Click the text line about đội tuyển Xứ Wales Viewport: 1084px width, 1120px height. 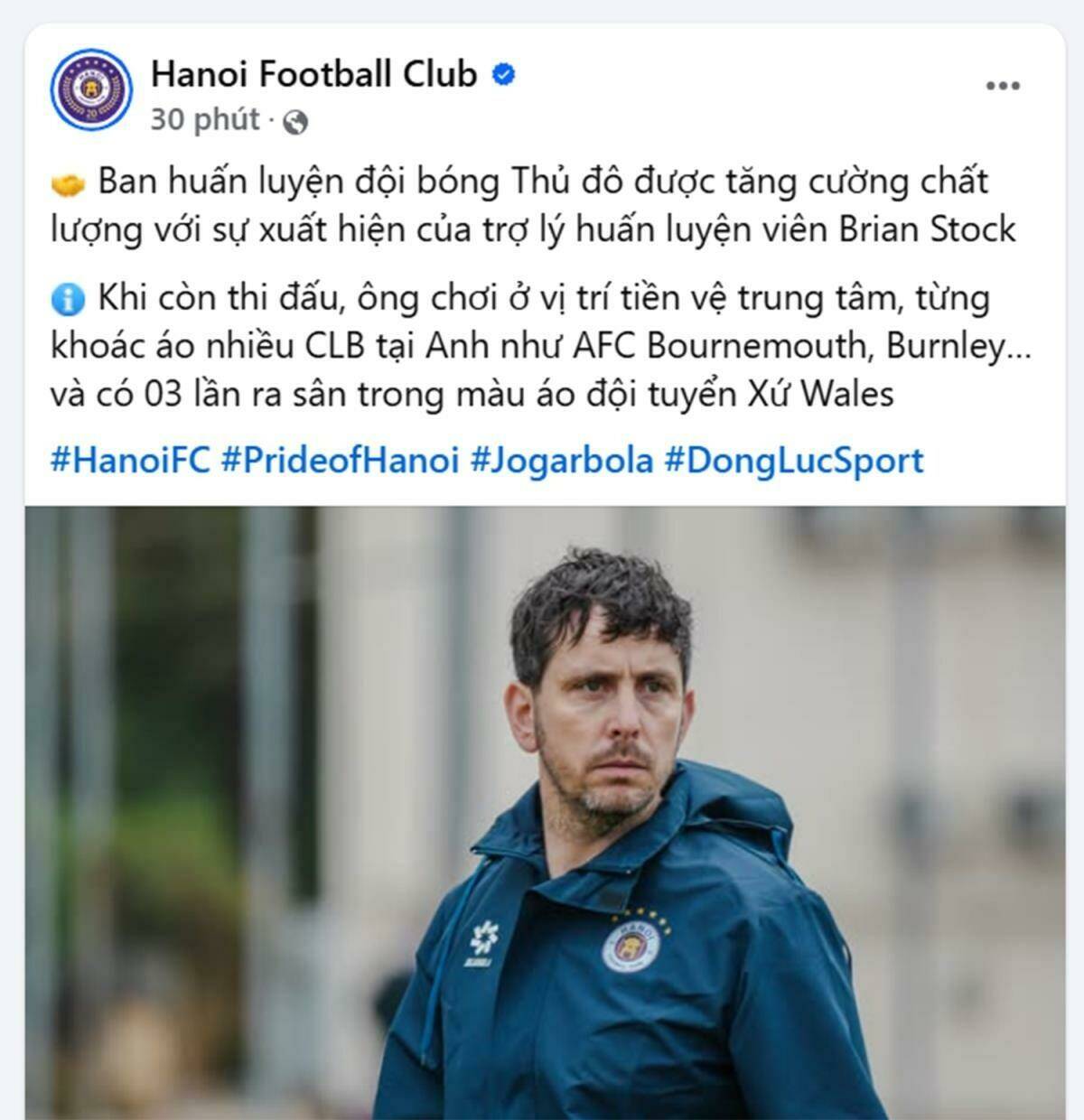pyautogui.click(x=472, y=395)
